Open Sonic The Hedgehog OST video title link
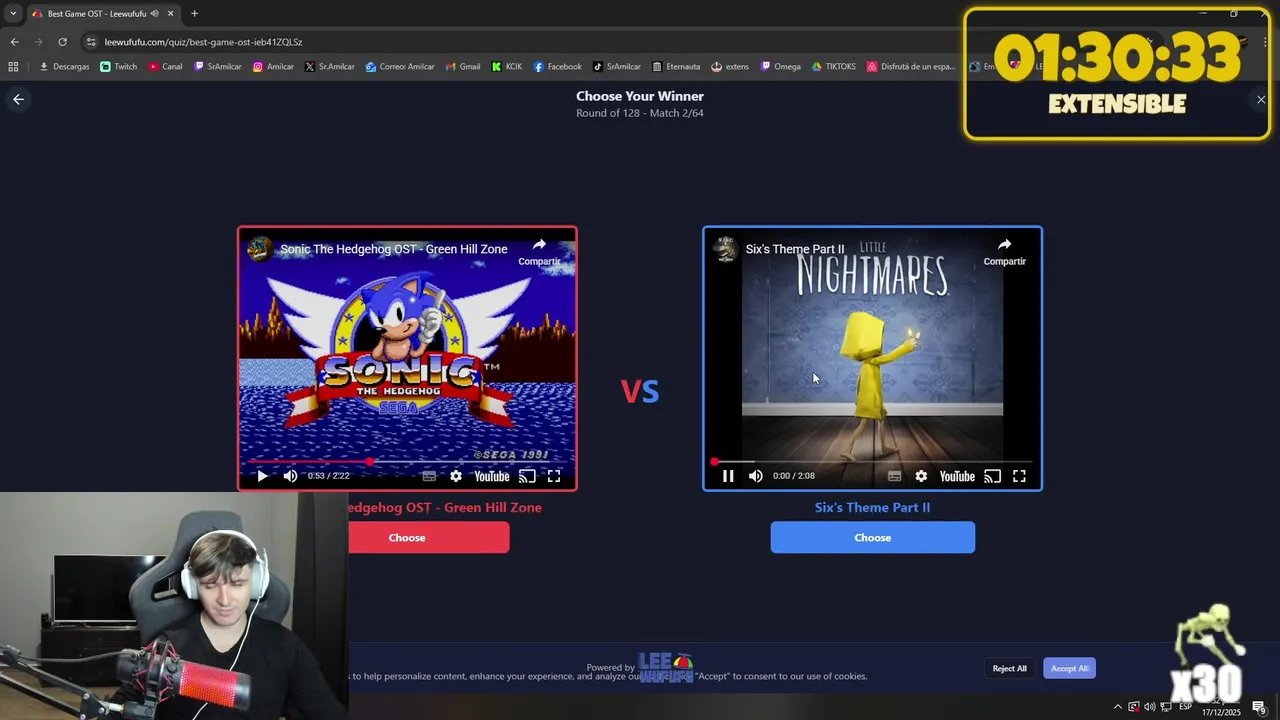Image resolution: width=1280 pixels, height=720 pixels. point(394,249)
